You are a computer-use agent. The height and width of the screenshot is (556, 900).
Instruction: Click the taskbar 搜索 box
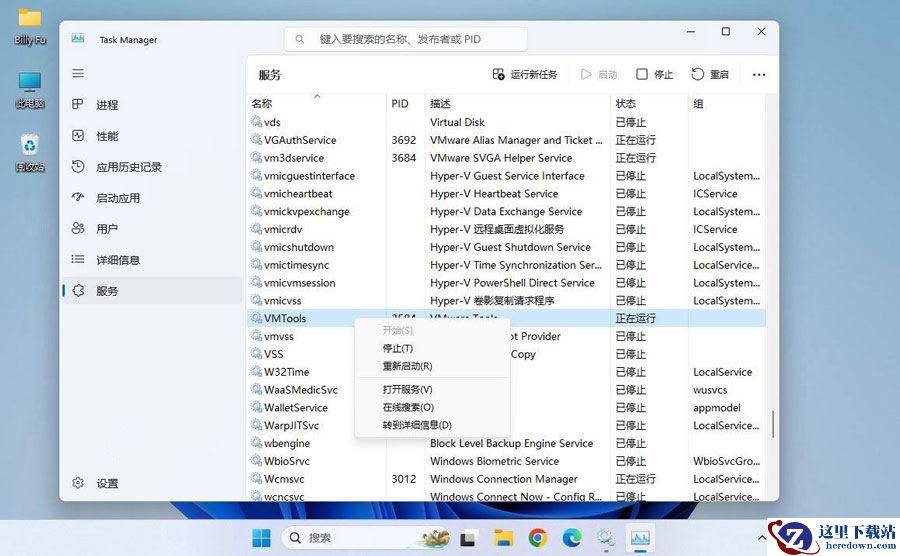[366, 538]
